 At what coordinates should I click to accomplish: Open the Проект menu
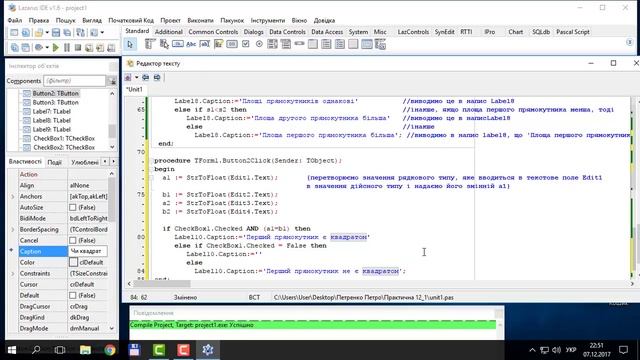tap(170, 20)
